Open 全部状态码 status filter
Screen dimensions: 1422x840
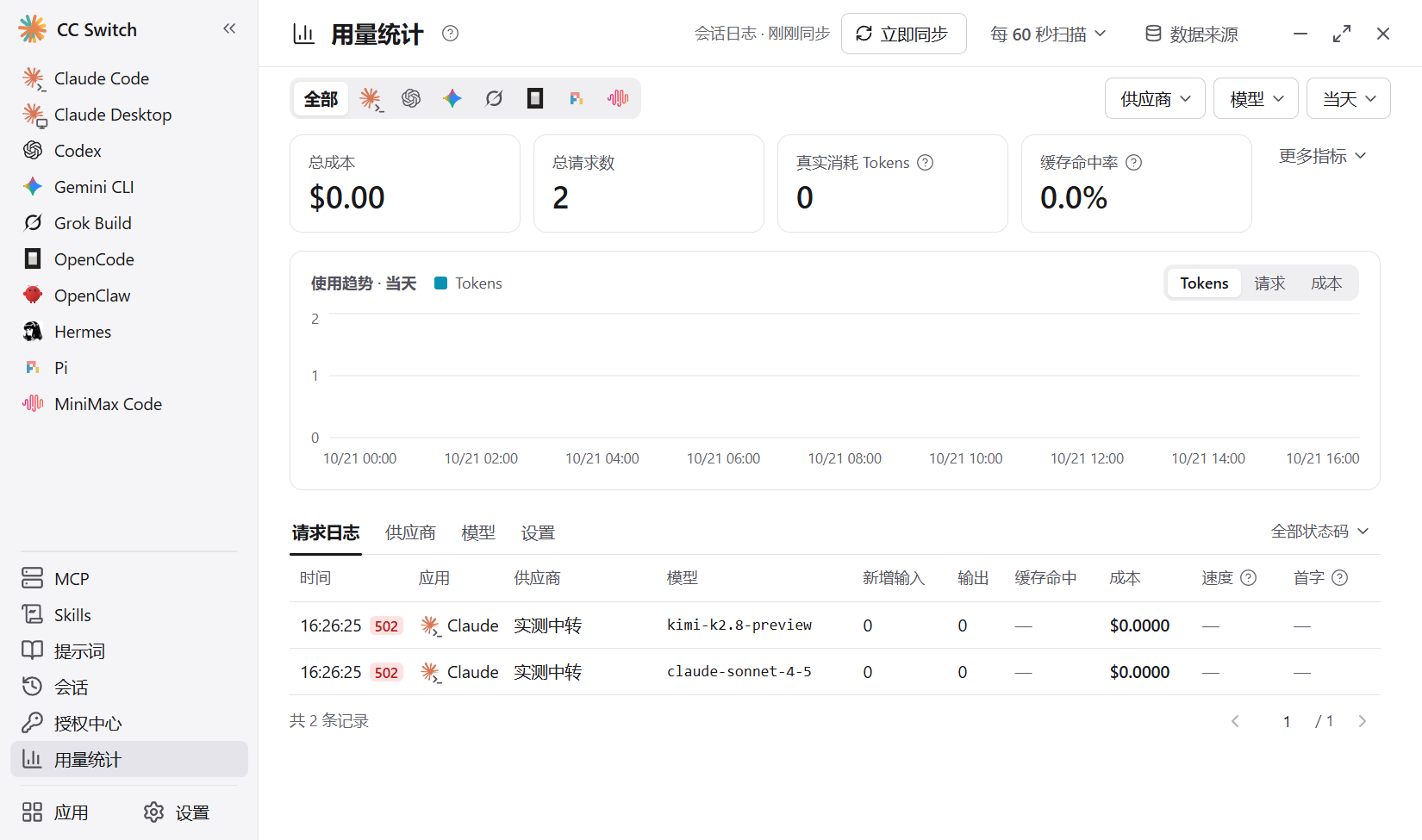pyautogui.click(x=1319, y=532)
